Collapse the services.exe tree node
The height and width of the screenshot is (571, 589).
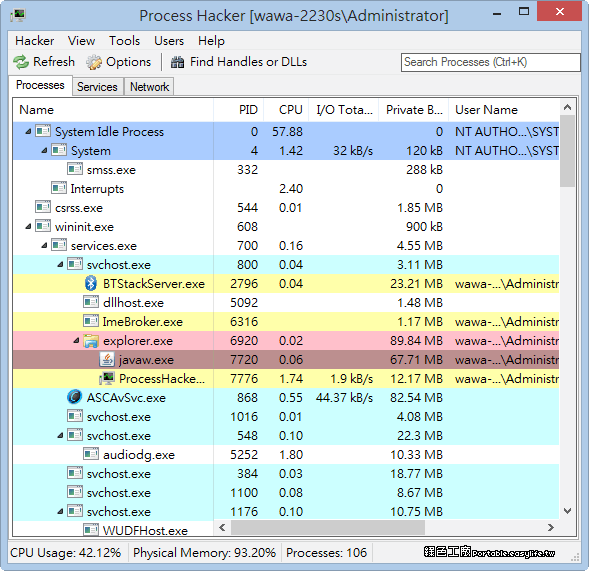coord(44,246)
